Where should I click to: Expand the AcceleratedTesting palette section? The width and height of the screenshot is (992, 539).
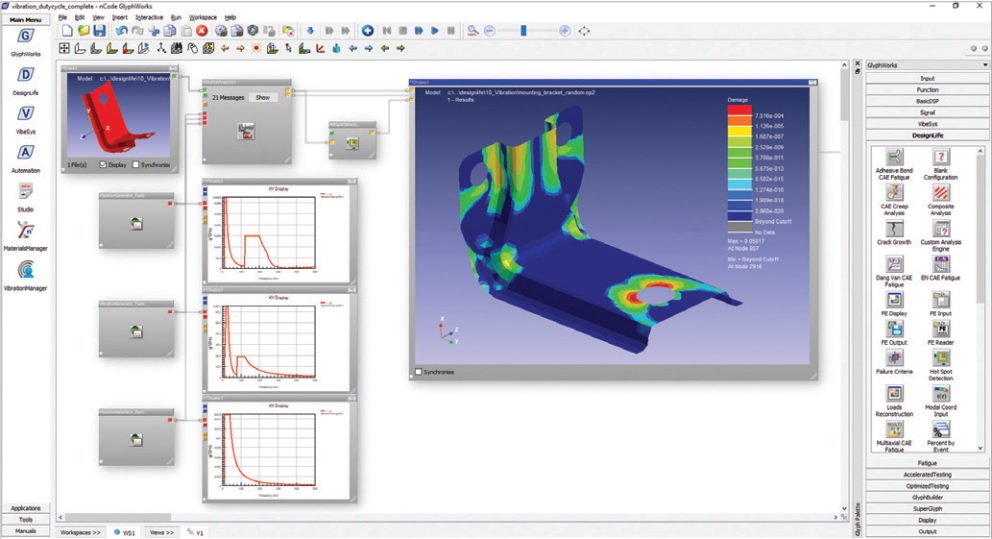[x=927, y=474]
